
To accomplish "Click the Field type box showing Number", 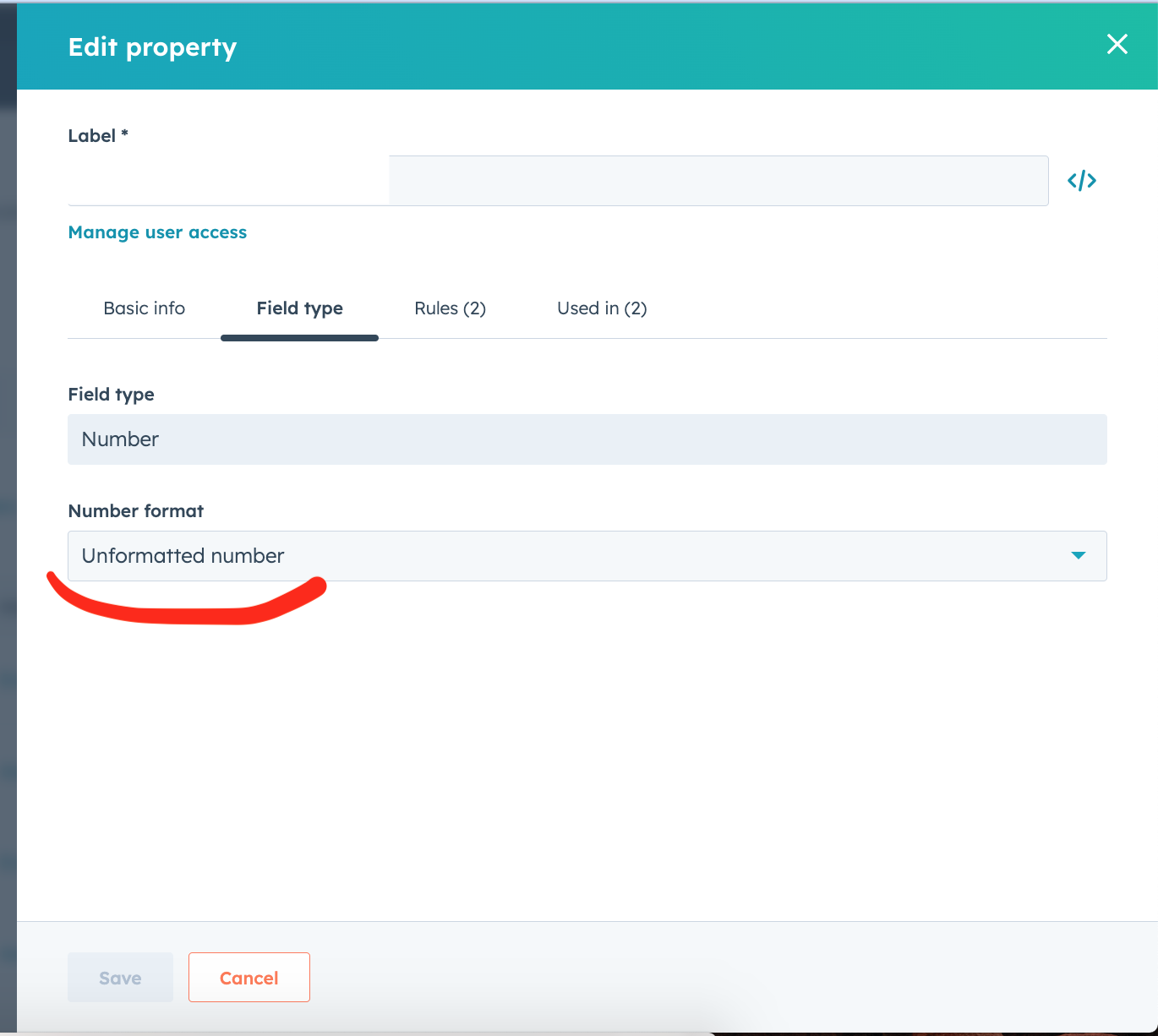I will point(587,439).
